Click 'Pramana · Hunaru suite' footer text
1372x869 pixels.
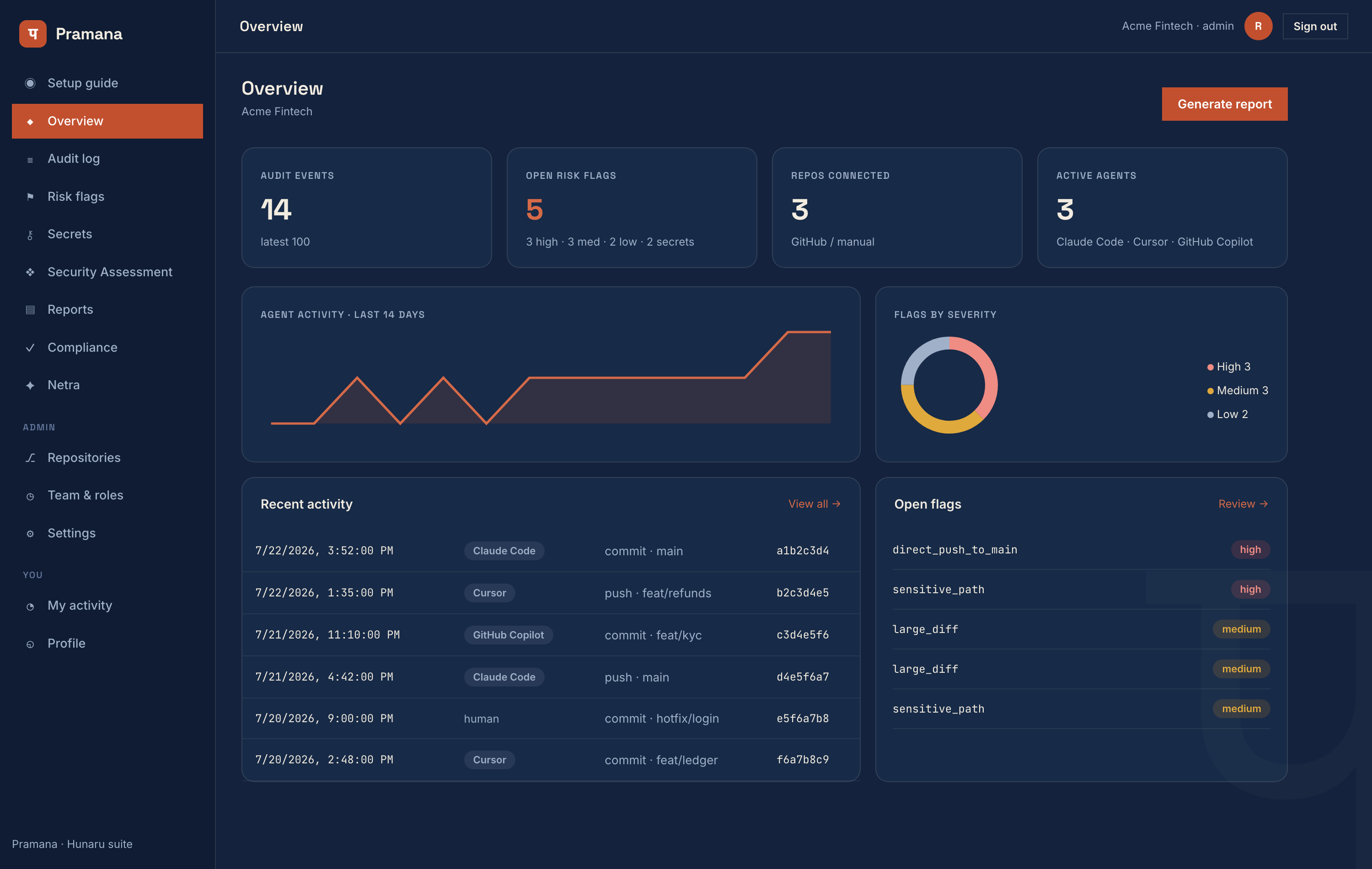(72, 844)
